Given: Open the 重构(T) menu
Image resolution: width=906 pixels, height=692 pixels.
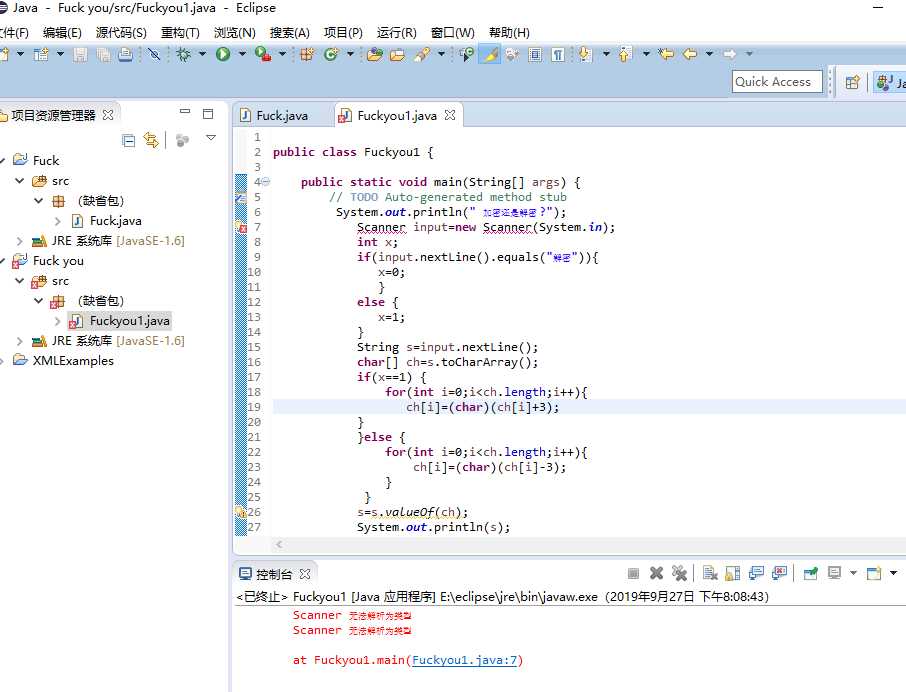Looking at the screenshot, I should tap(180, 33).
